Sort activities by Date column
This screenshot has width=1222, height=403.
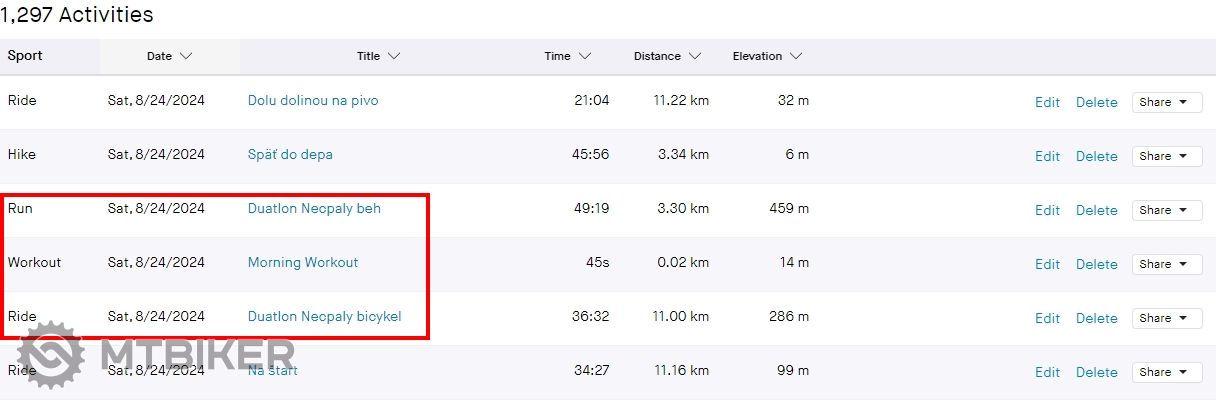(x=169, y=57)
